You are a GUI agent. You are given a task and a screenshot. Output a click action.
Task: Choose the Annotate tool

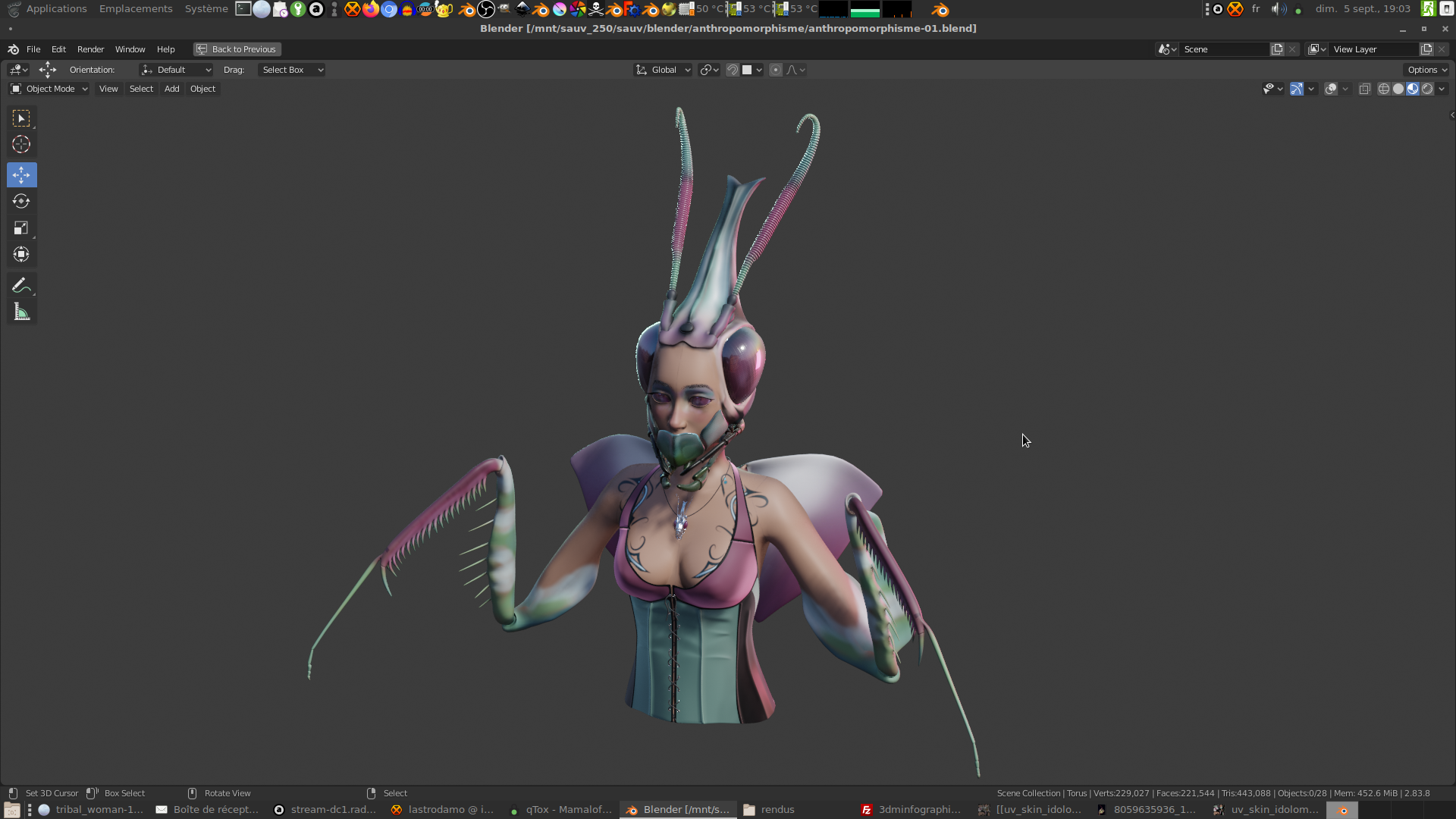[21, 286]
